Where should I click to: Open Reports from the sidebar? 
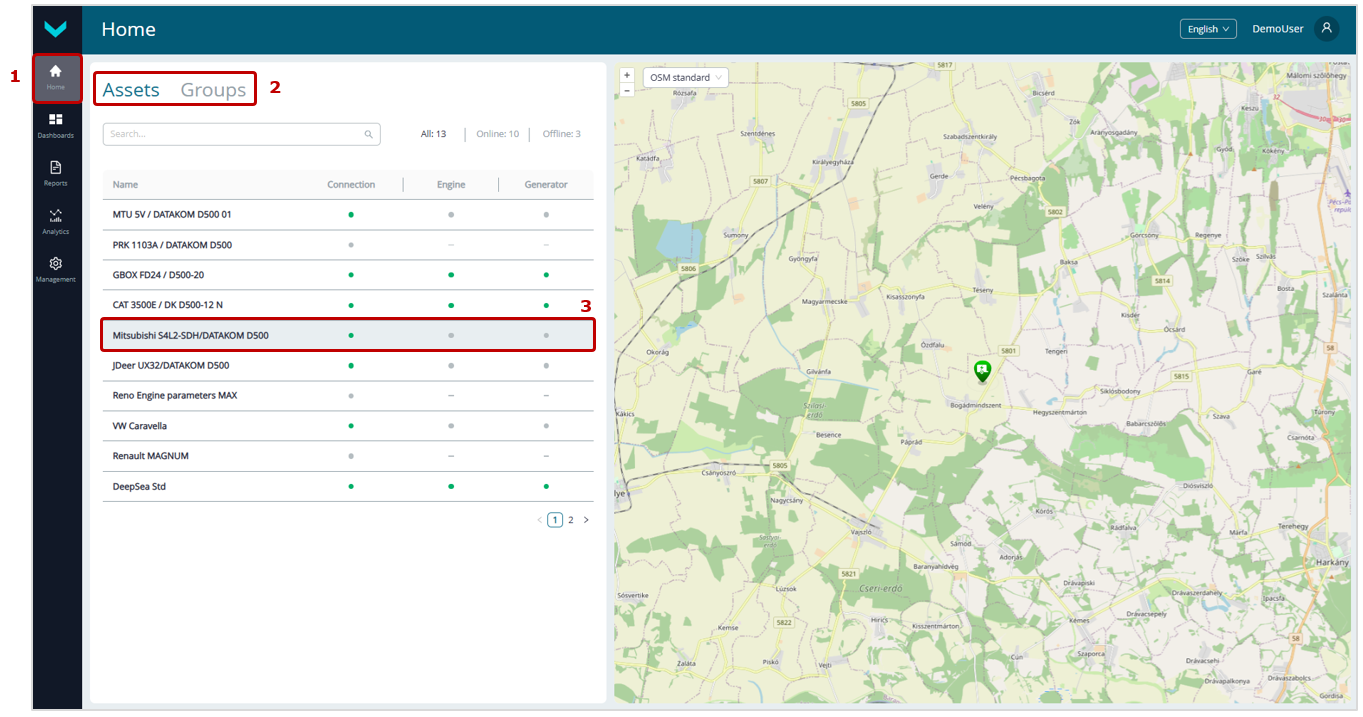click(56, 172)
